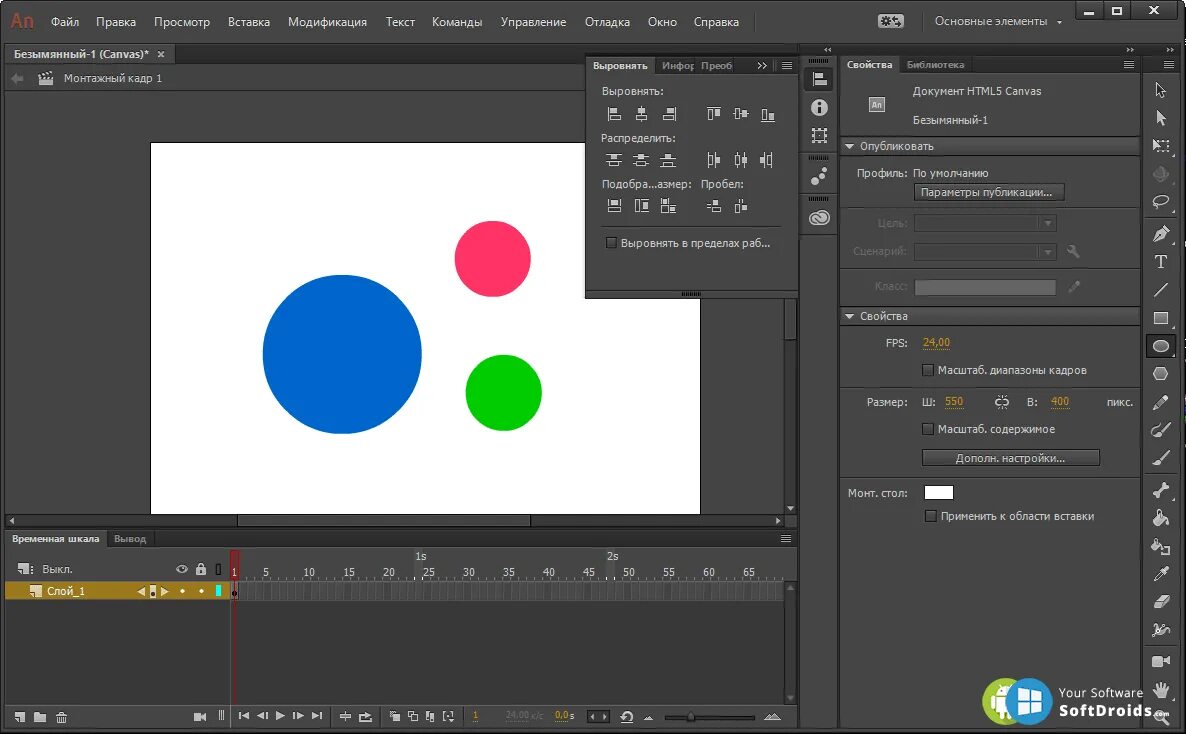
Task: Click 'Параметры публикации...' button
Action: tap(988, 192)
